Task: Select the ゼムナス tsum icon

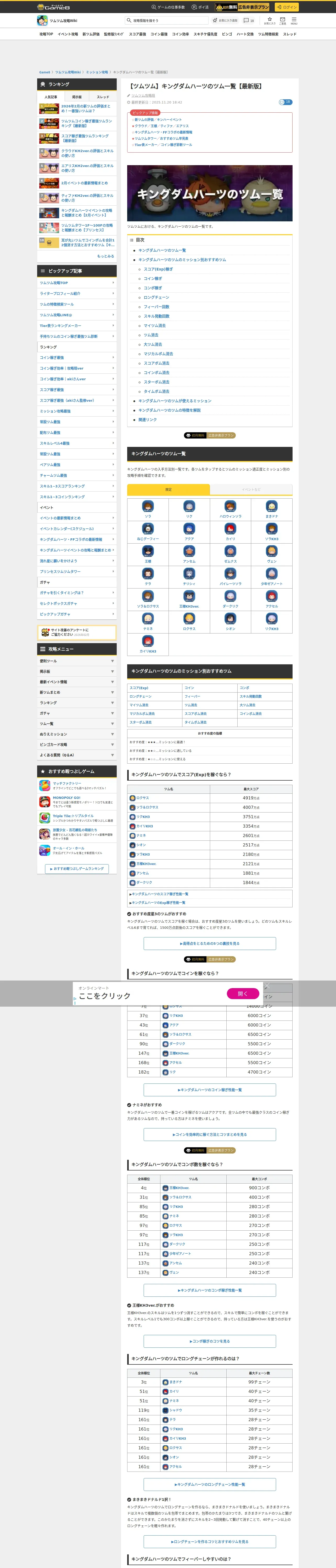Action: [231, 551]
